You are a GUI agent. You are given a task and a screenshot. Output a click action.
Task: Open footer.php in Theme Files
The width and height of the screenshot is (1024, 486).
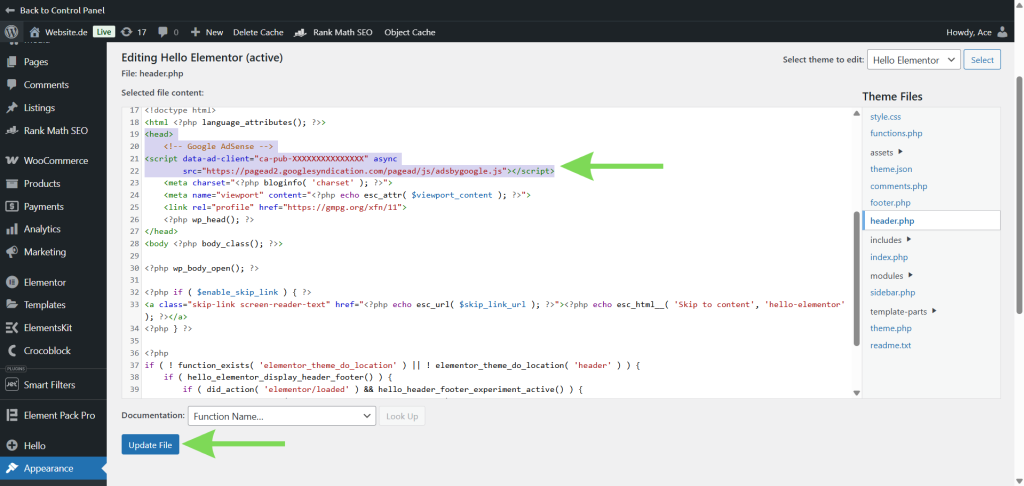click(890, 203)
